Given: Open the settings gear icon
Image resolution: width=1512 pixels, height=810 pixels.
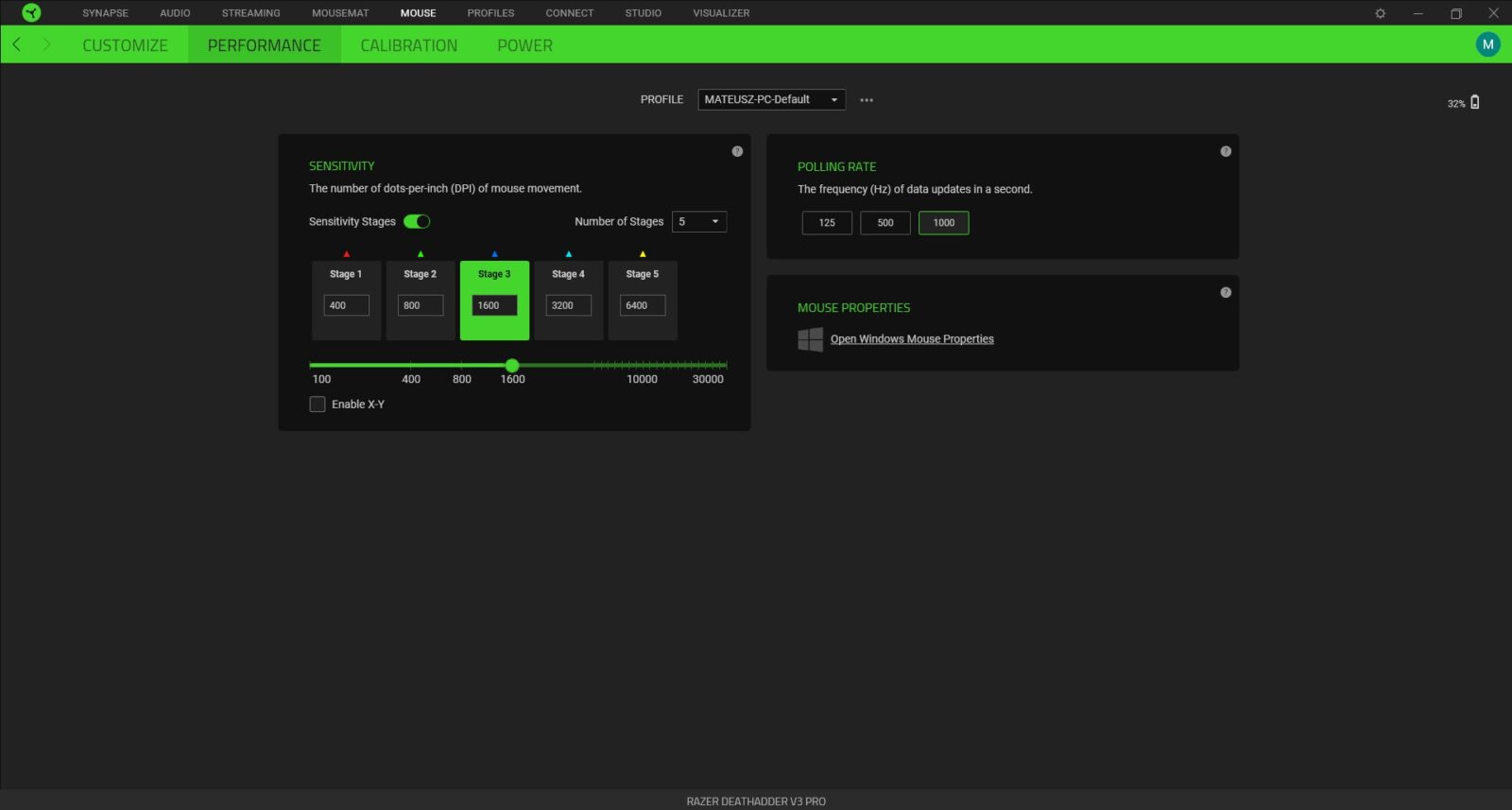Looking at the screenshot, I should click(x=1380, y=13).
